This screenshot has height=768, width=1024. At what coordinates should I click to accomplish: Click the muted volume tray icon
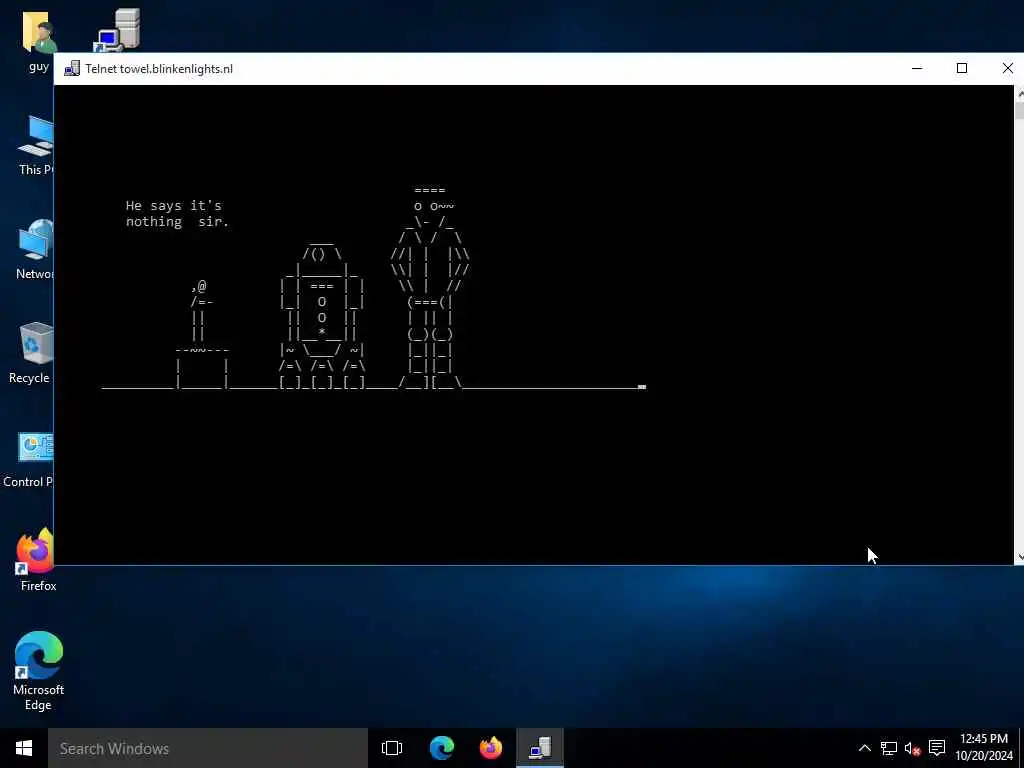912,748
